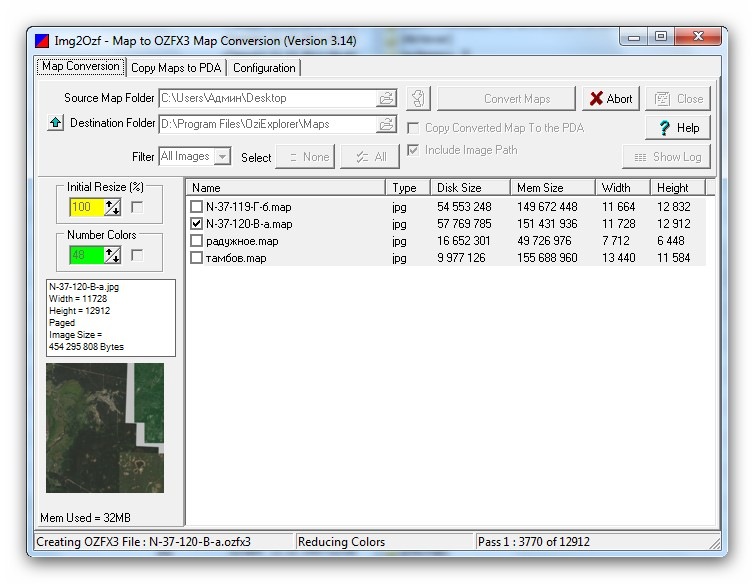Sort by the Disk Size column header
The width and height of the screenshot is (755, 584).
pos(469,188)
